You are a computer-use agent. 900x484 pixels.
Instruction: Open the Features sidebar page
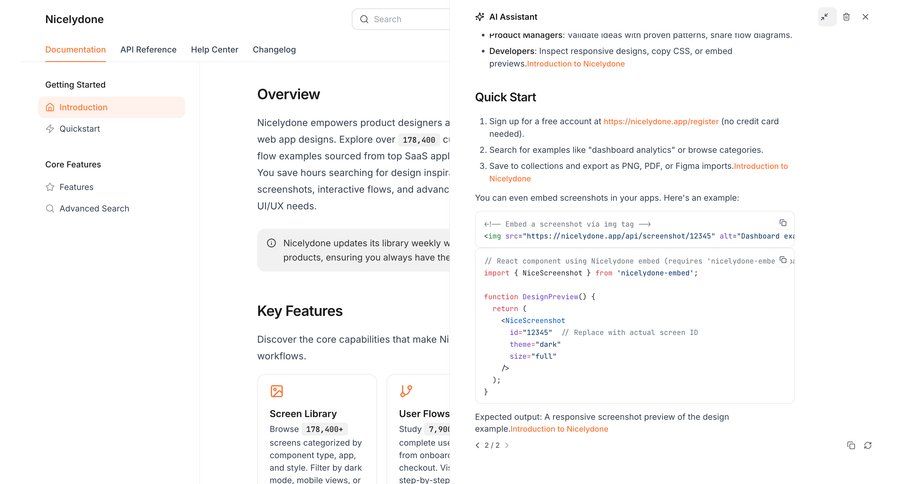click(112, 187)
